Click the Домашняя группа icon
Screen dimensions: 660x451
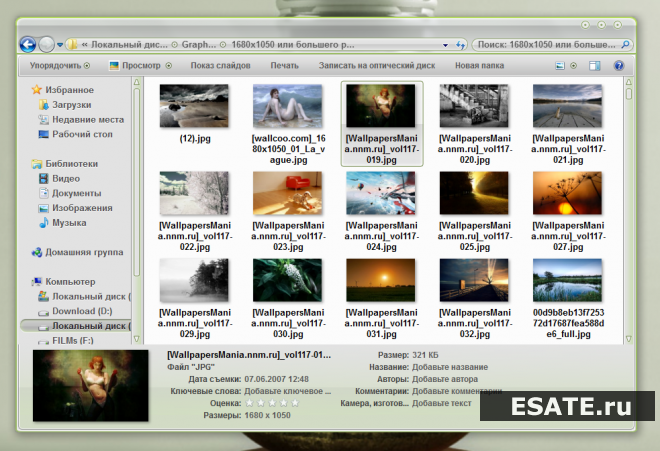point(37,252)
